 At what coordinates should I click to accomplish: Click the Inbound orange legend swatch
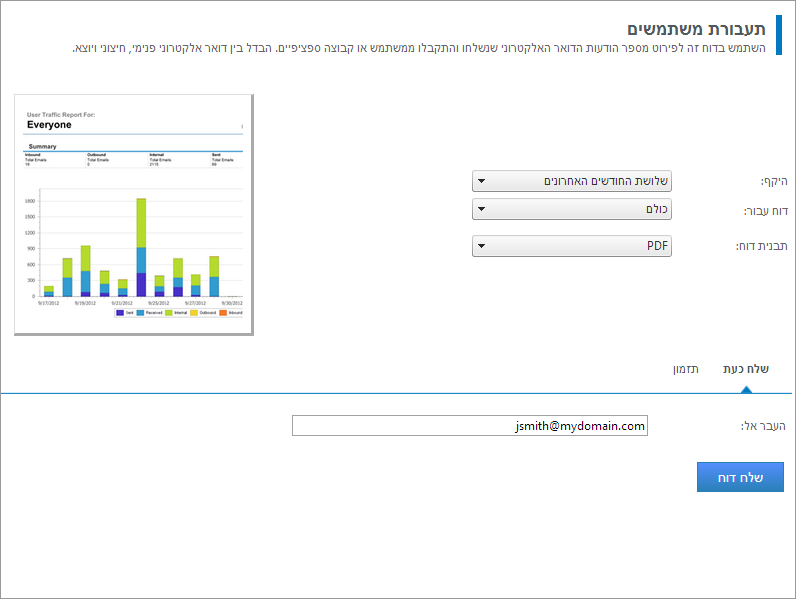click(x=222, y=313)
